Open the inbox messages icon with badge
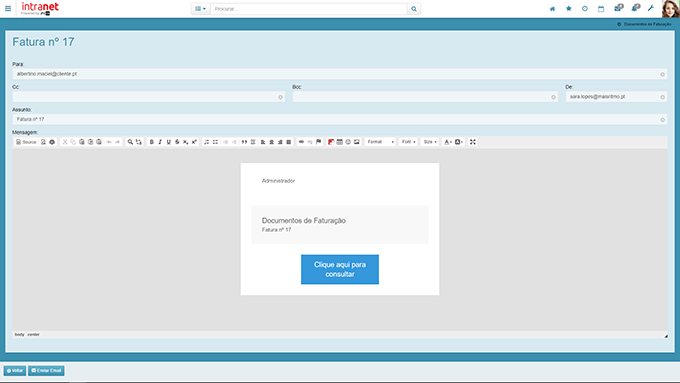680x383 pixels. [x=618, y=8]
